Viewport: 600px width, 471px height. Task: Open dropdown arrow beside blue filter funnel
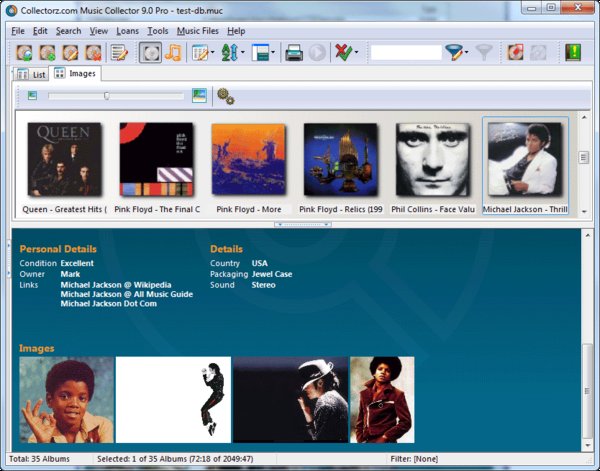coord(466,52)
